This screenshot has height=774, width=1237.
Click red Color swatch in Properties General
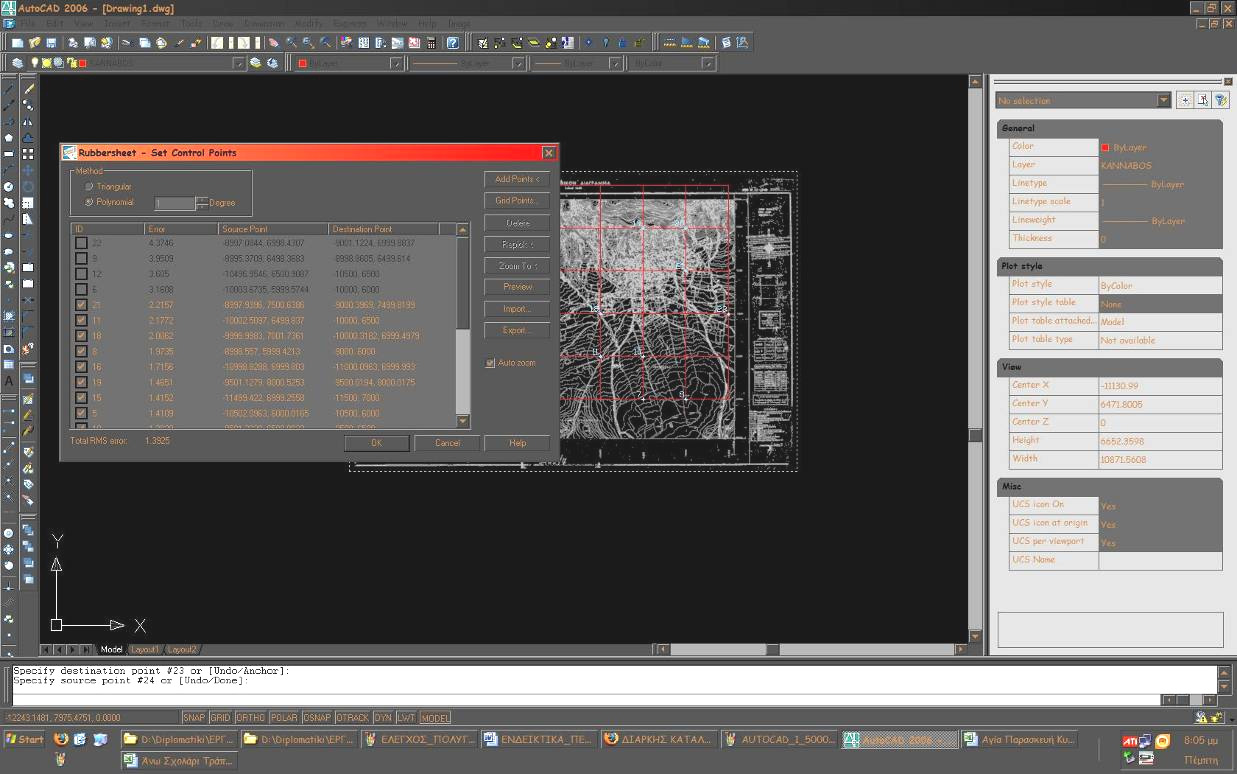[1105, 147]
